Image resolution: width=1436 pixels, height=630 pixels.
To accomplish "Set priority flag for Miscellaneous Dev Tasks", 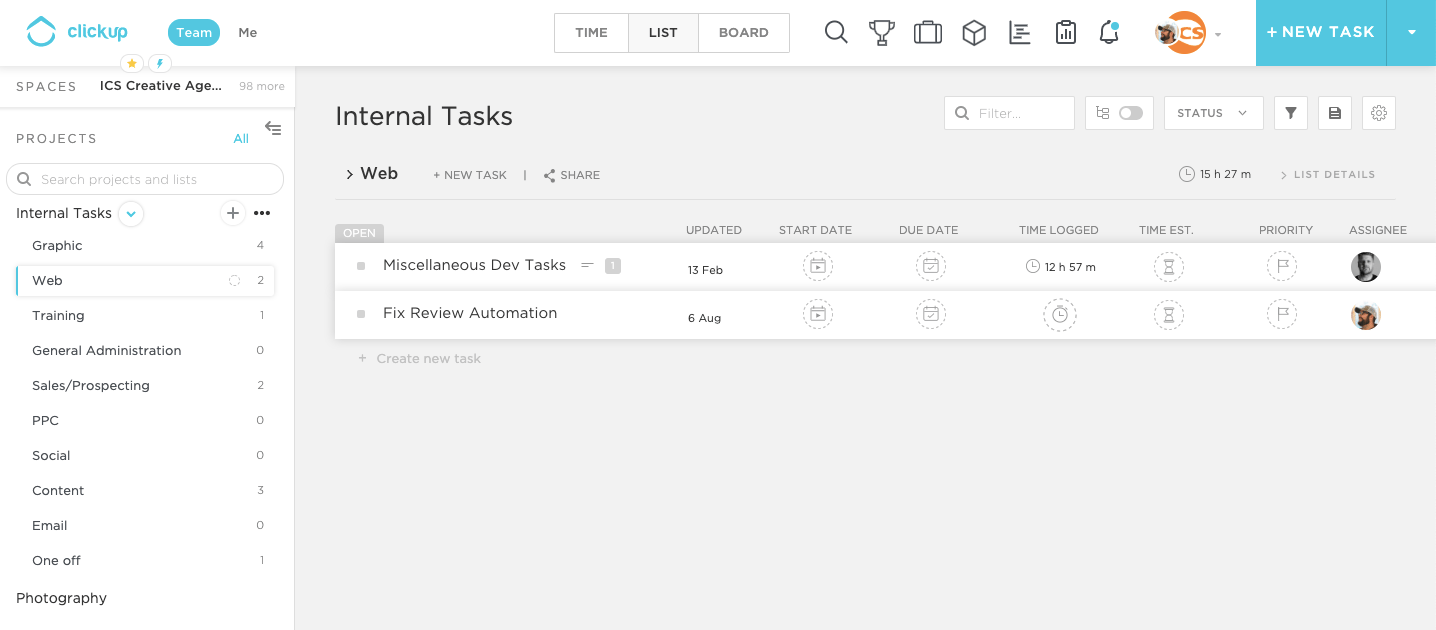I will 1282,266.
